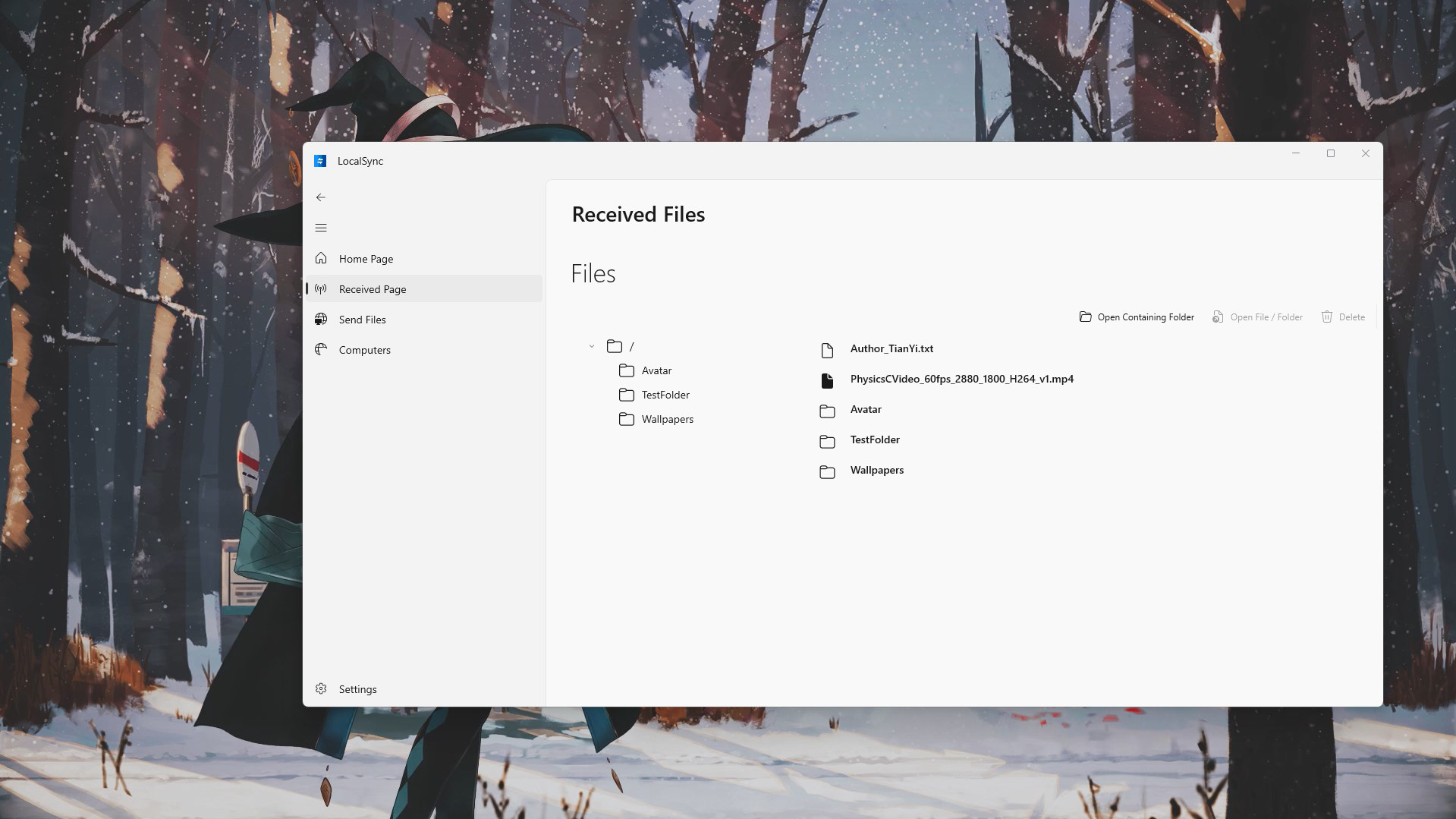
Task: Click the Settings gear icon
Action: [321, 688]
